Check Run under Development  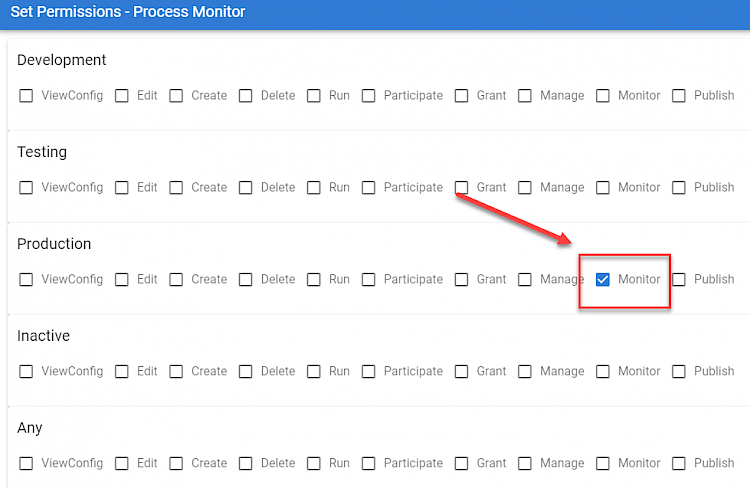pos(314,96)
